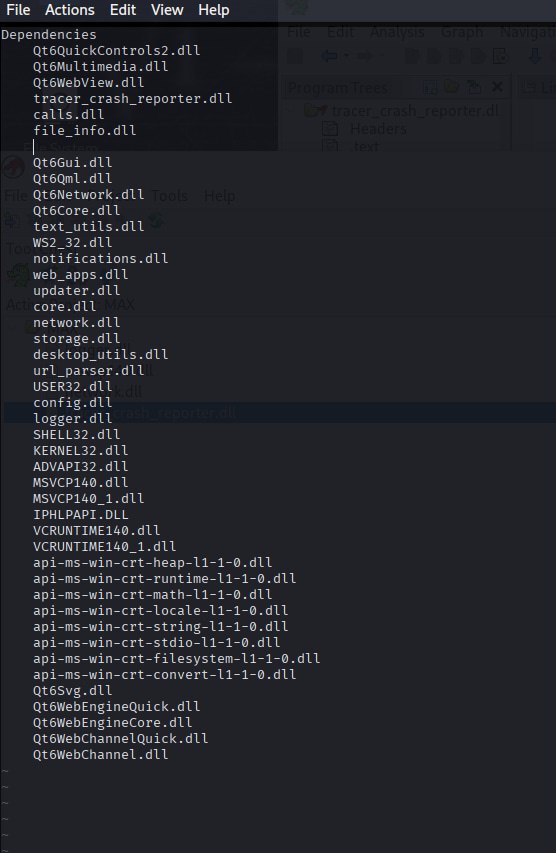556x853 pixels.
Task: Open the Actions menu
Action: [70, 10]
